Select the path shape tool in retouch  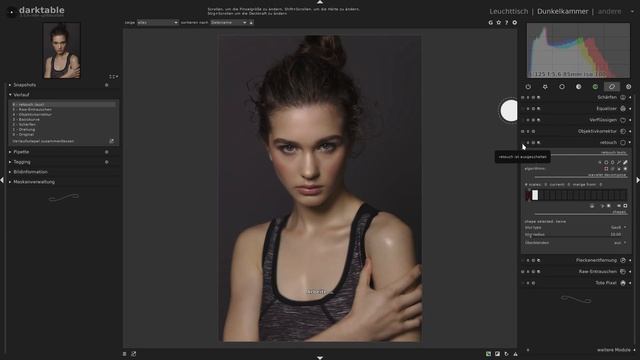tap(619, 162)
